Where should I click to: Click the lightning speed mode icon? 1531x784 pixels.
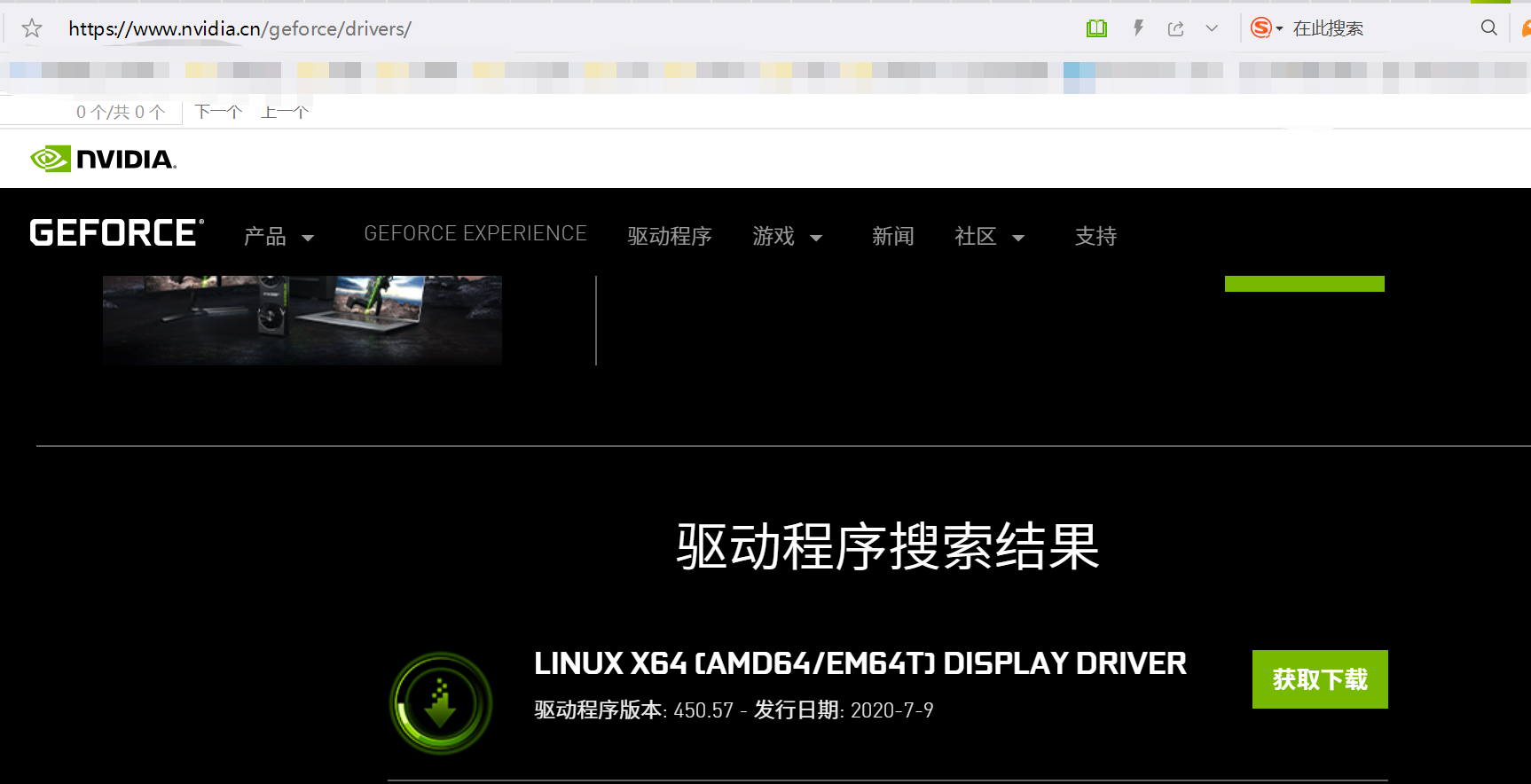point(1138,28)
